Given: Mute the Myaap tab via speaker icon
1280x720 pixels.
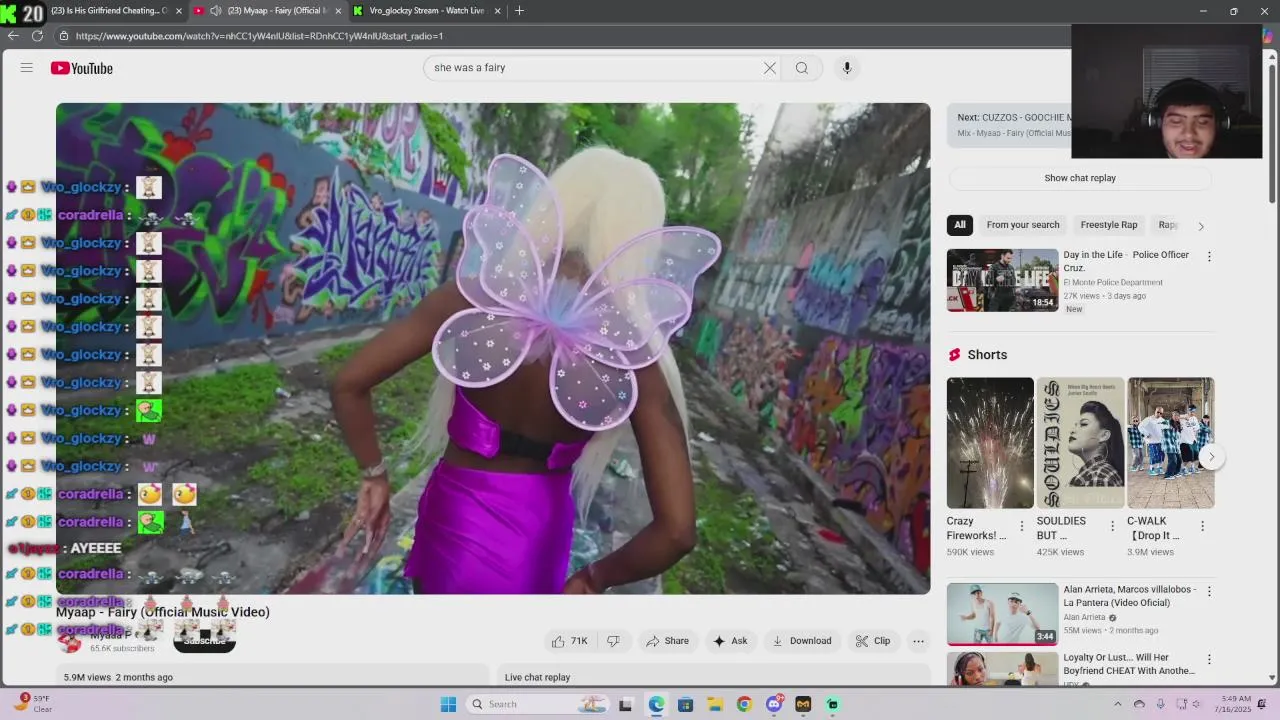Looking at the screenshot, I should click(x=215, y=11).
